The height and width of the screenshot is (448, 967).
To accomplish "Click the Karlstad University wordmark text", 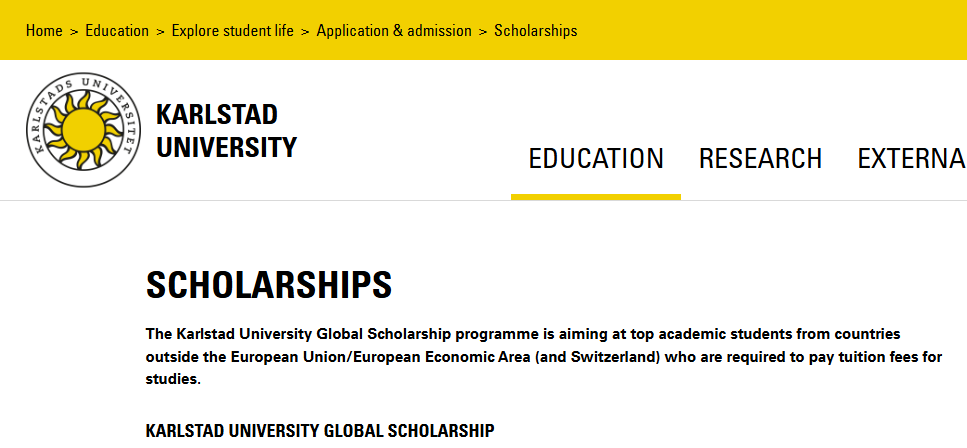I will [226, 131].
